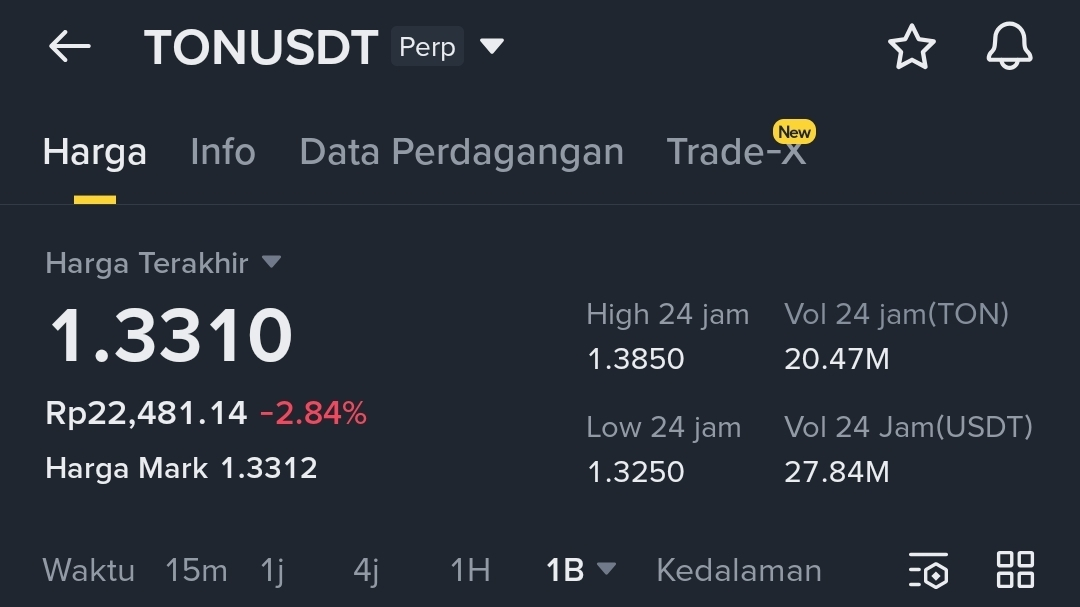Select the 1H chart interval
Image resolution: width=1080 pixels, height=607 pixels.
tap(470, 570)
